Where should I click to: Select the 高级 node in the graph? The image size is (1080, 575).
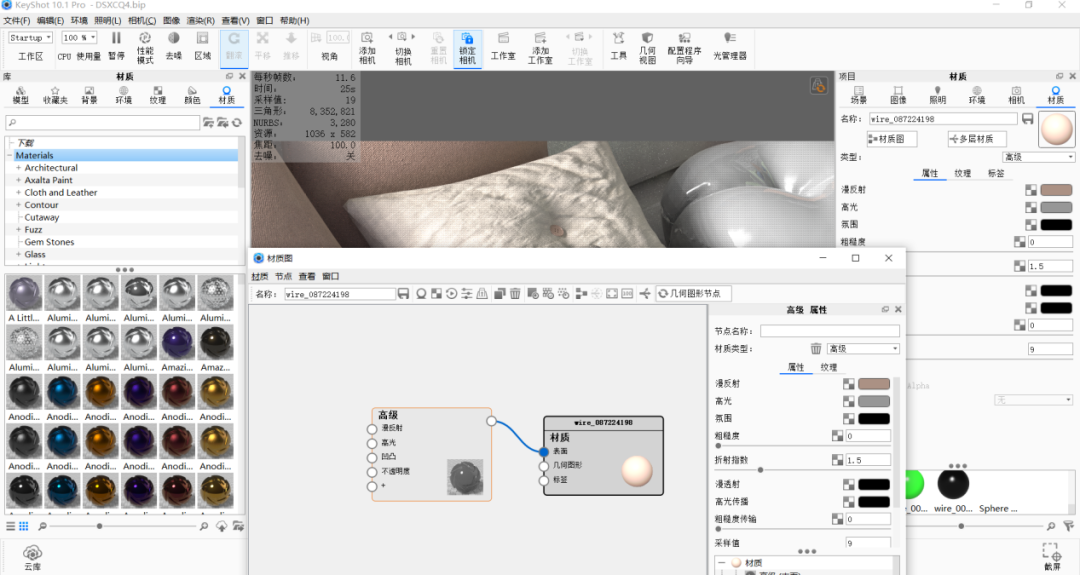(x=431, y=454)
